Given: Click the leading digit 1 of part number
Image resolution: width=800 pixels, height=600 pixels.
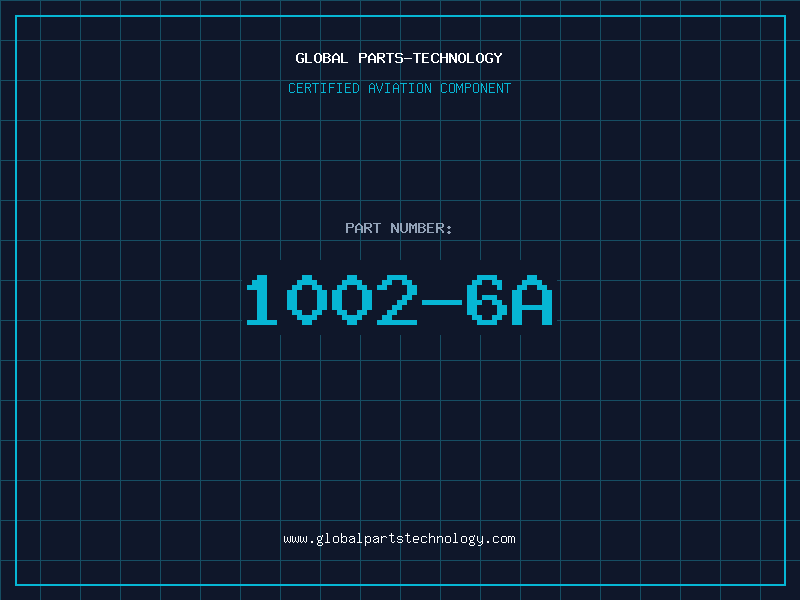Looking at the screenshot, I should coord(262,299).
